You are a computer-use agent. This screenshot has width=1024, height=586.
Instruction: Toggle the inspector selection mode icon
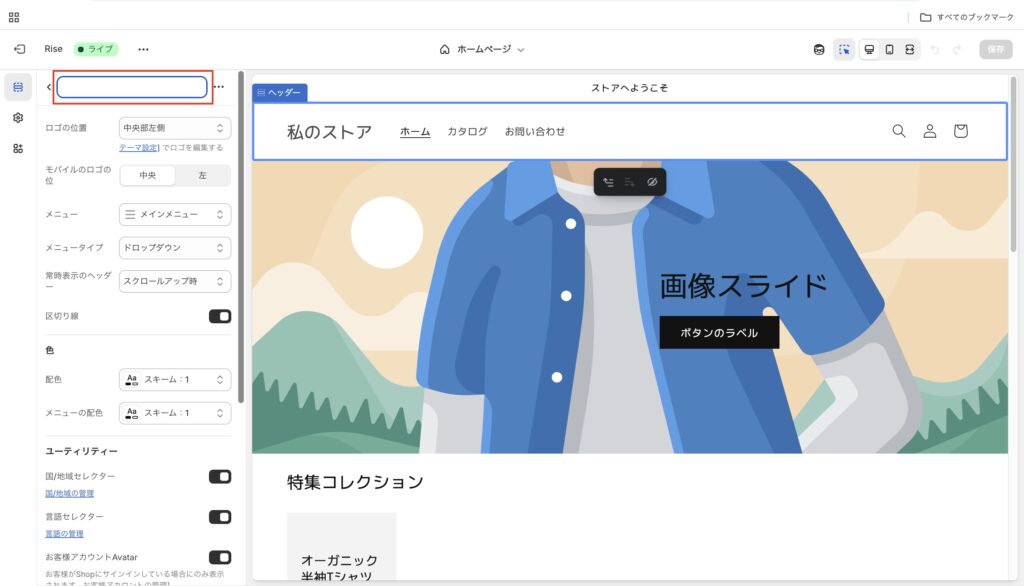(x=845, y=49)
